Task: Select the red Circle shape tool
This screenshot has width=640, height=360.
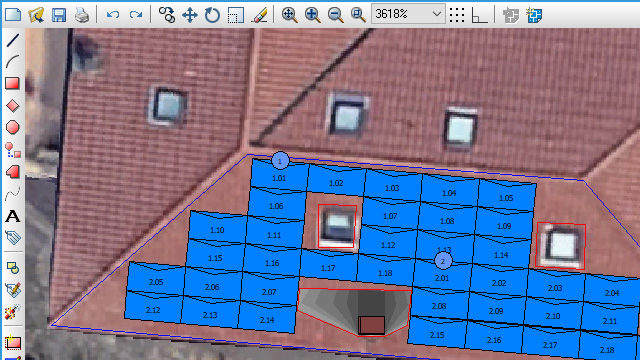Action: tap(13, 127)
